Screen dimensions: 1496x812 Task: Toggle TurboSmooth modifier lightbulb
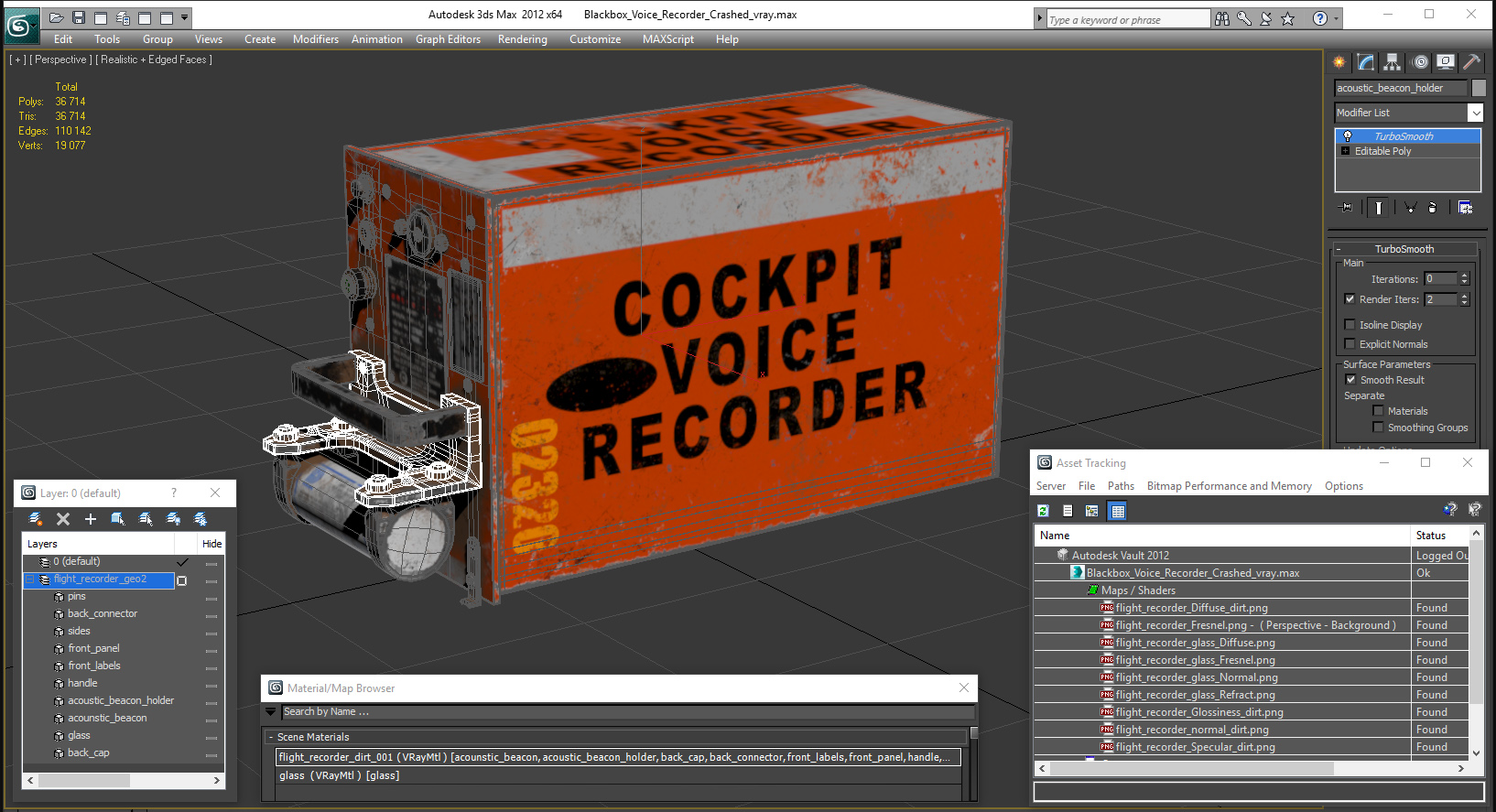click(1347, 136)
